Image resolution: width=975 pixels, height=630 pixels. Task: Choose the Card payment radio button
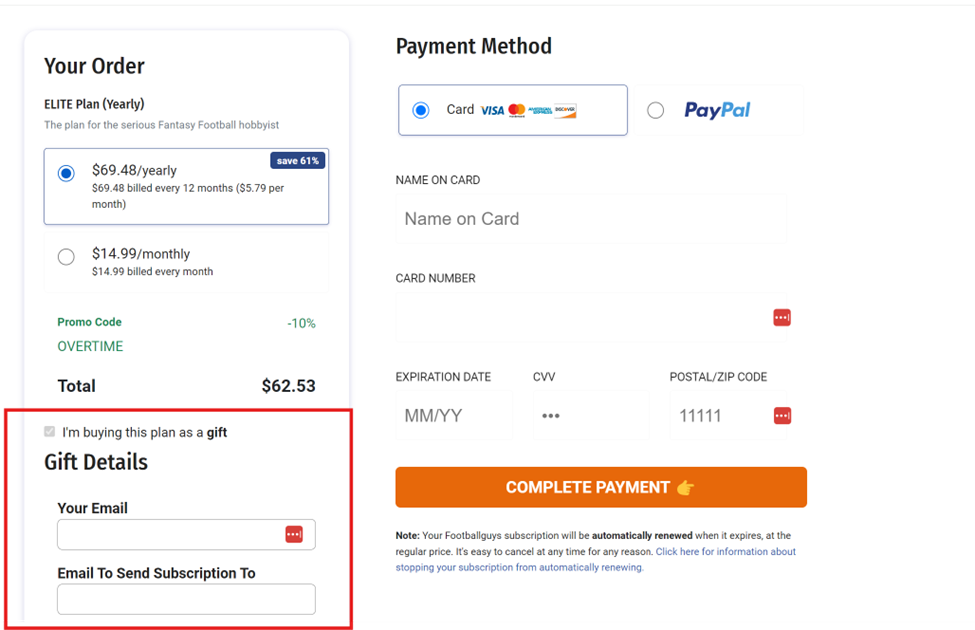[421, 110]
